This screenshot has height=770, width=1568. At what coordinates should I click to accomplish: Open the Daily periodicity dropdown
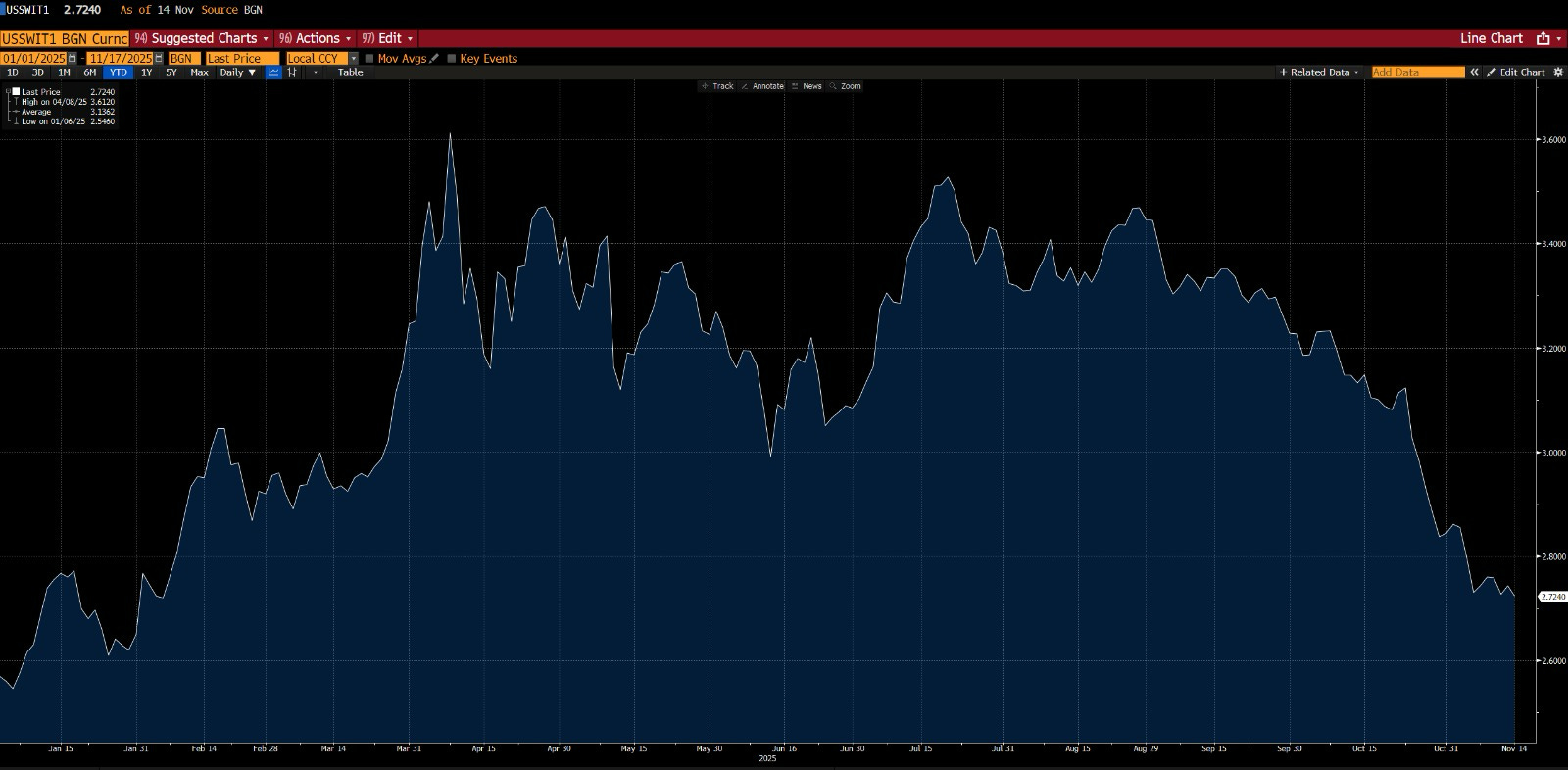coord(238,72)
